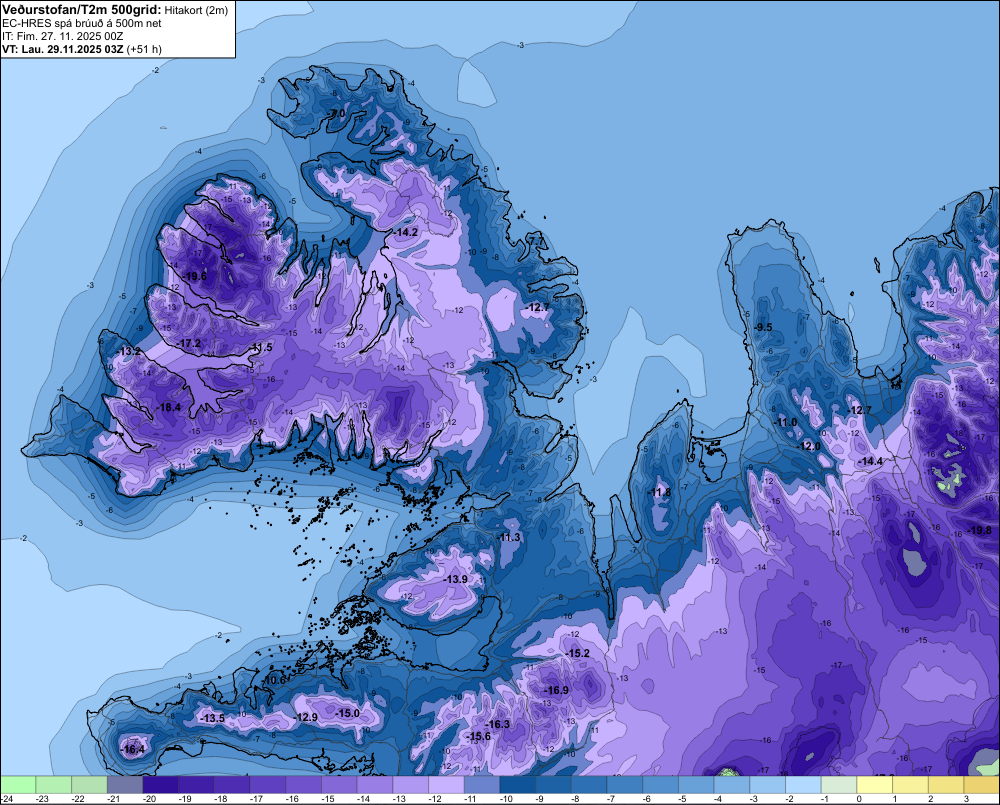The image size is (1000, 805).
Task: Click the 'EC-HRES spá brúuð á 500m net' line
Action: (81, 23)
